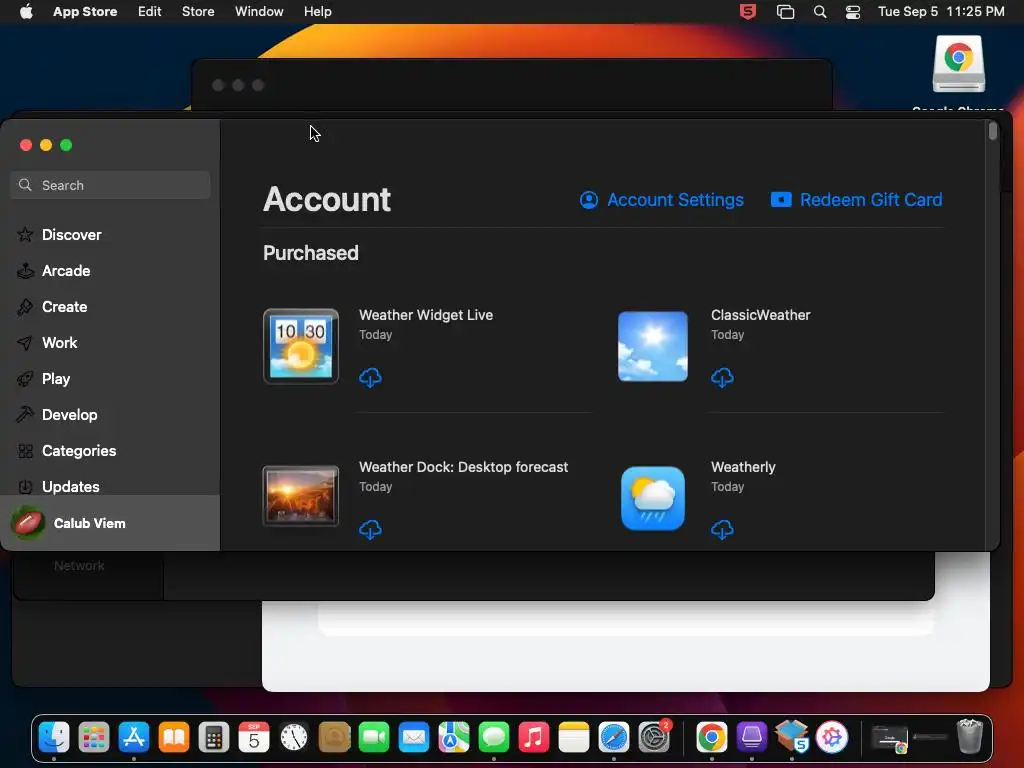
Task: Open the Window menu
Action: click(x=259, y=11)
